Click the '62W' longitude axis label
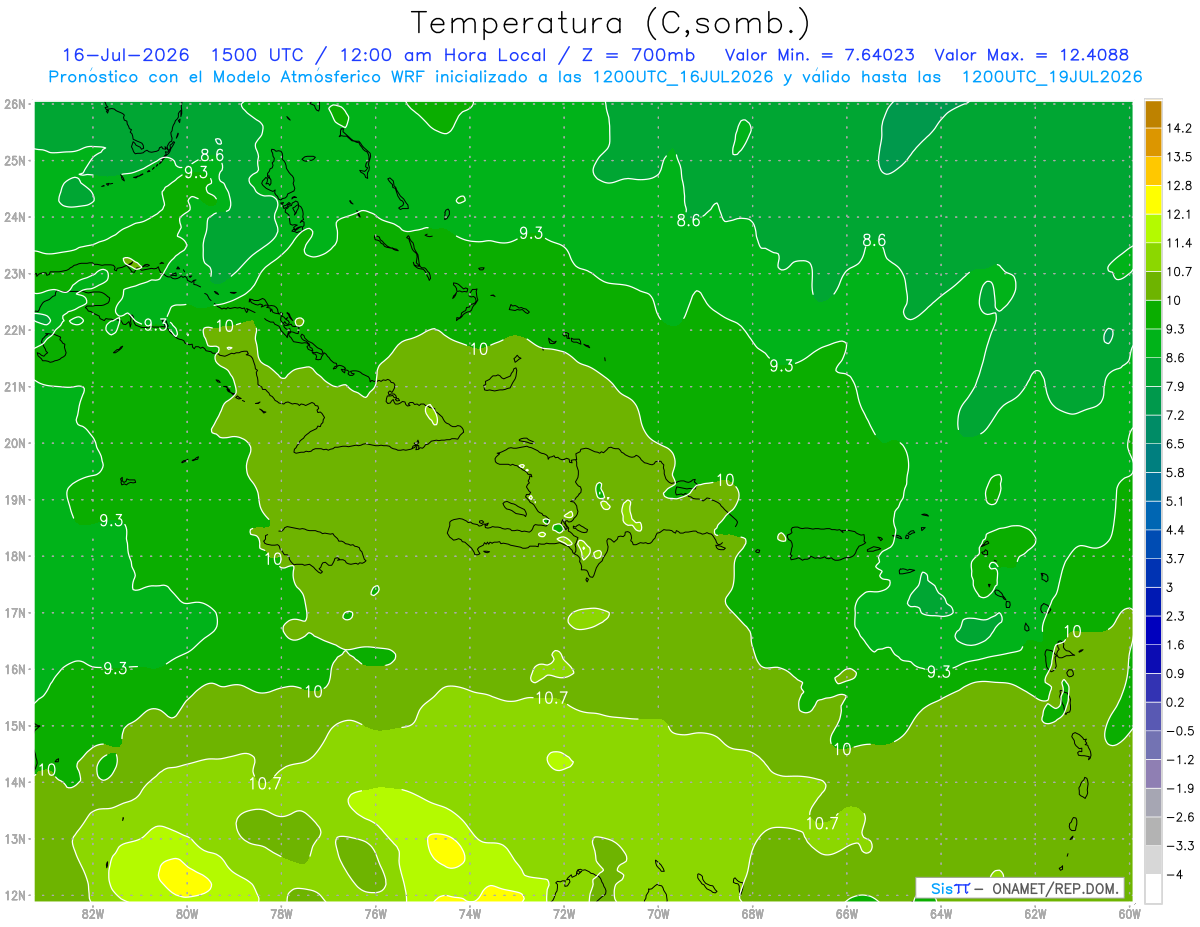The height and width of the screenshot is (927, 1200). click(x=1035, y=914)
